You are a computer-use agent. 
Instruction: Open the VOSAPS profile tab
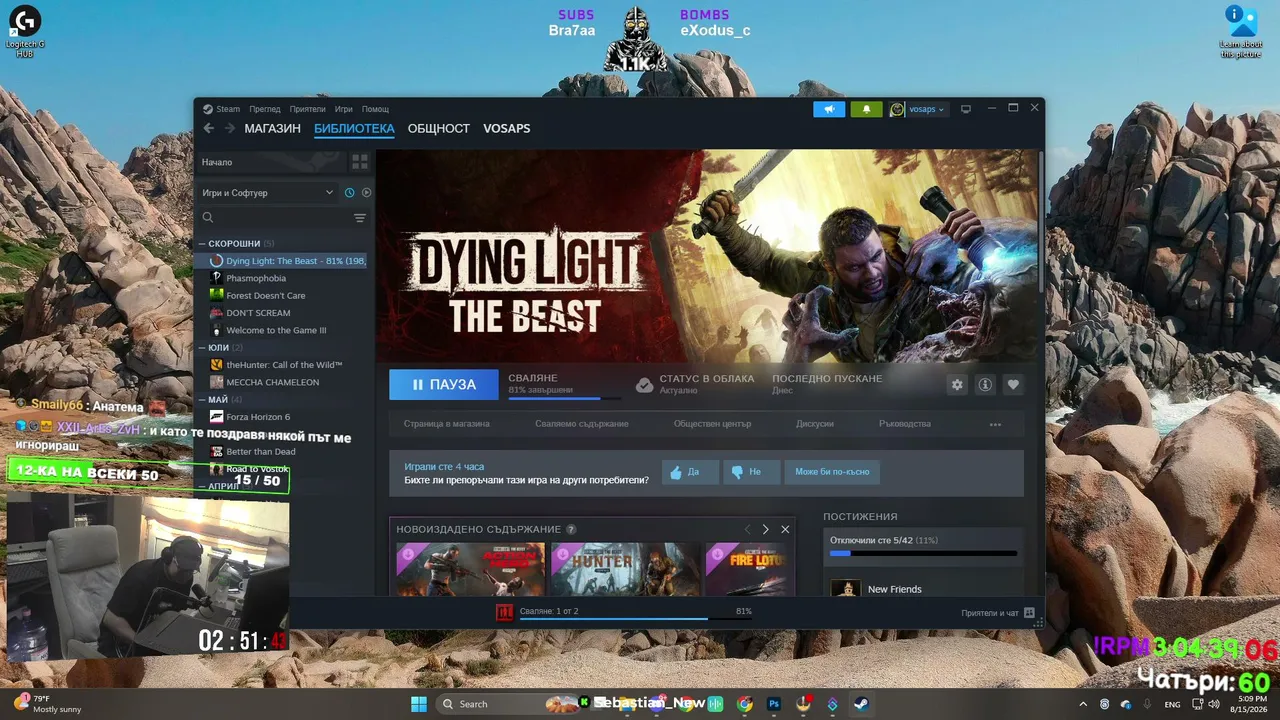(x=507, y=129)
